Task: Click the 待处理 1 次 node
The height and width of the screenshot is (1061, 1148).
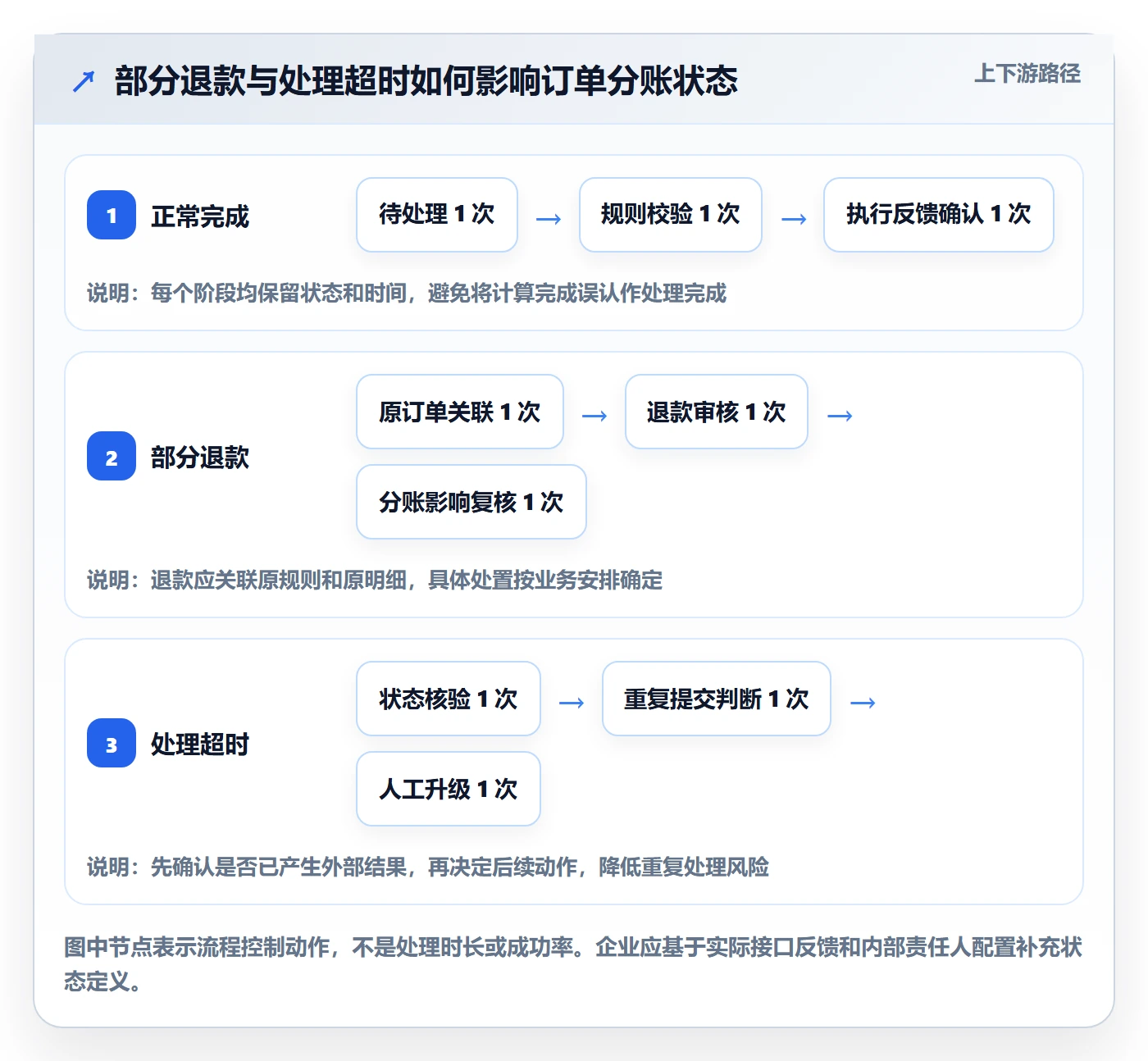Action: (437, 215)
